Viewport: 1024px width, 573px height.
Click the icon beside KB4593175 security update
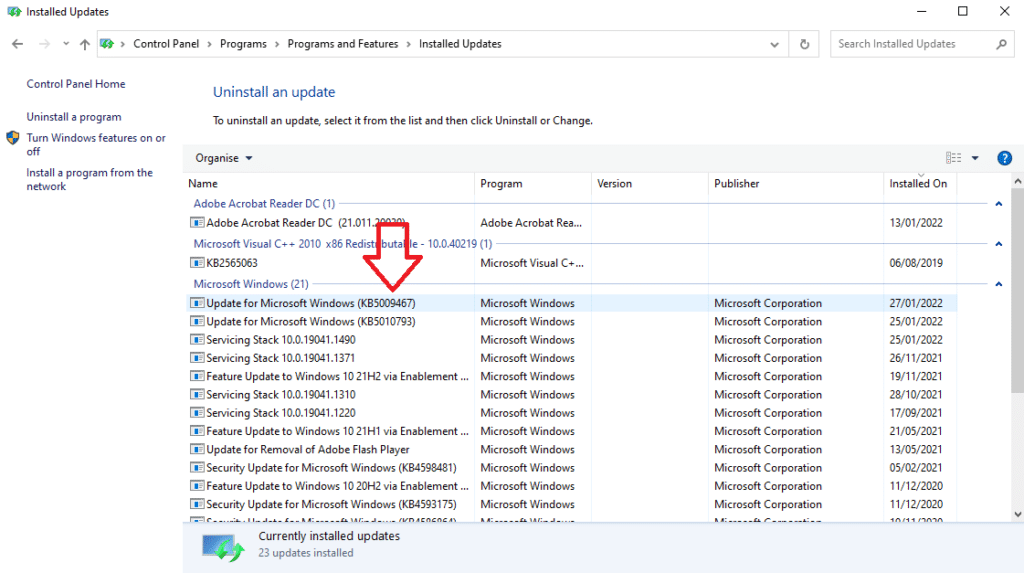point(197,504)
